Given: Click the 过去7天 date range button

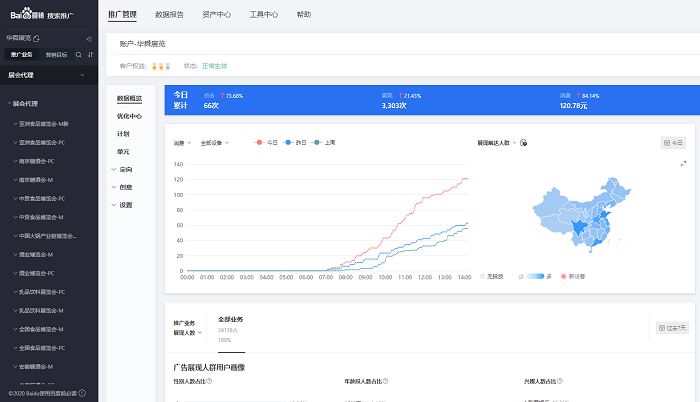Looking at the screenshot, I should click(x=672, y=328).
